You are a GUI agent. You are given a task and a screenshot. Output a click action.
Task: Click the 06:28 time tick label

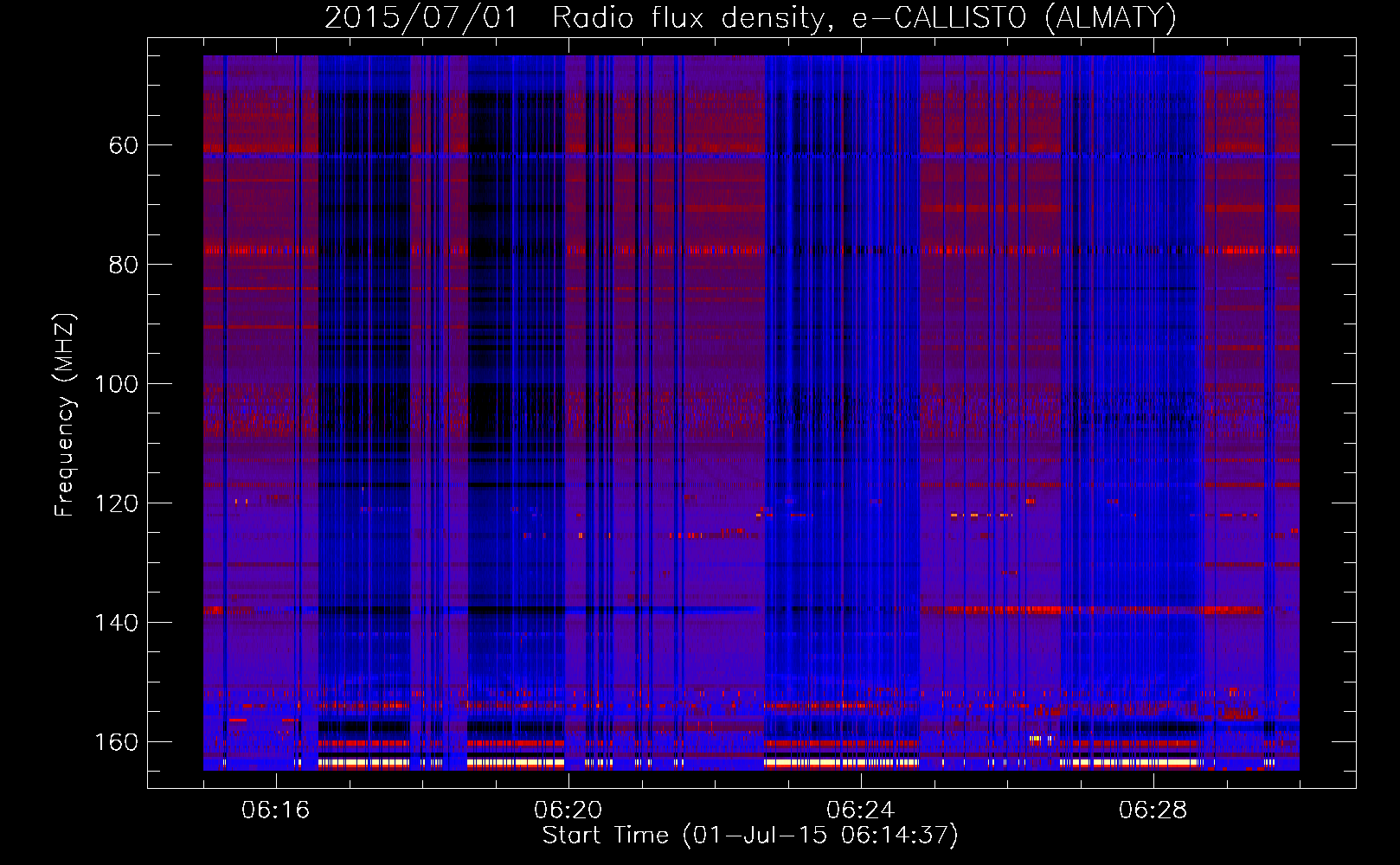point(1153,811)
